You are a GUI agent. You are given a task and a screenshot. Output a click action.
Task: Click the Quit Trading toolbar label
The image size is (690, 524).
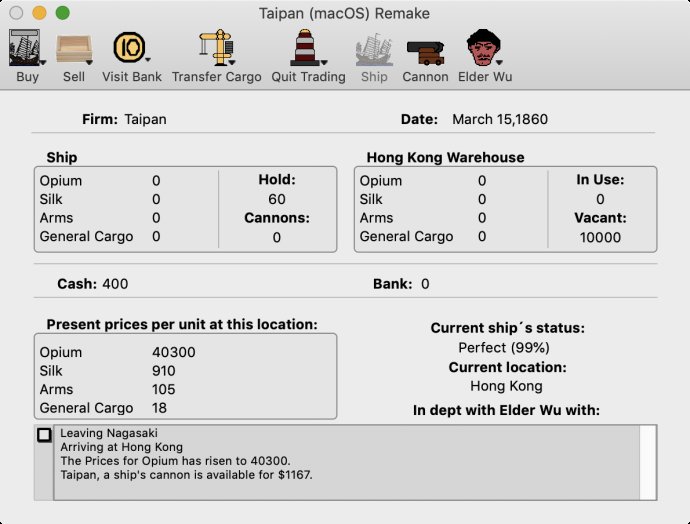coord(308,77)
